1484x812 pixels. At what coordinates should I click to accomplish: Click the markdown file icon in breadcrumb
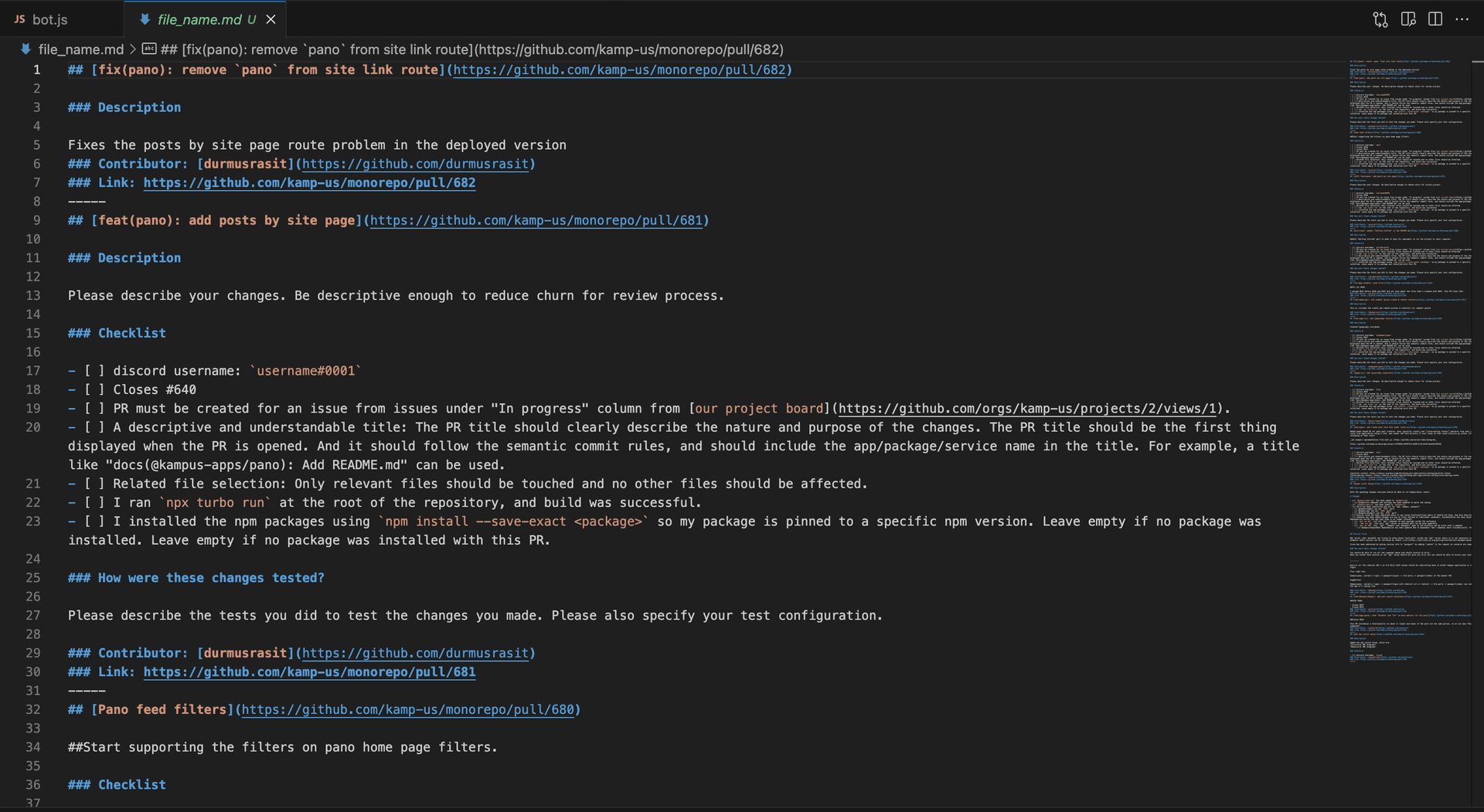point(26,49)
